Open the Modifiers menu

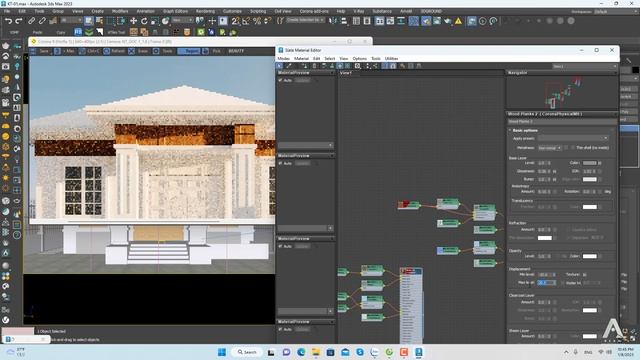pyautogui.click(x=120, y=11)
